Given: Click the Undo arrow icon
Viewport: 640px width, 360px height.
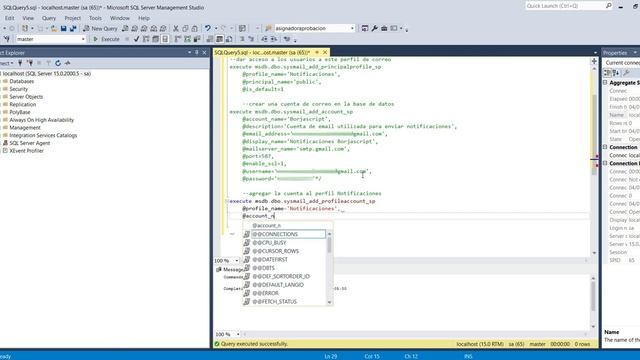Looking at the screenshot, I should tap(207, 28).
